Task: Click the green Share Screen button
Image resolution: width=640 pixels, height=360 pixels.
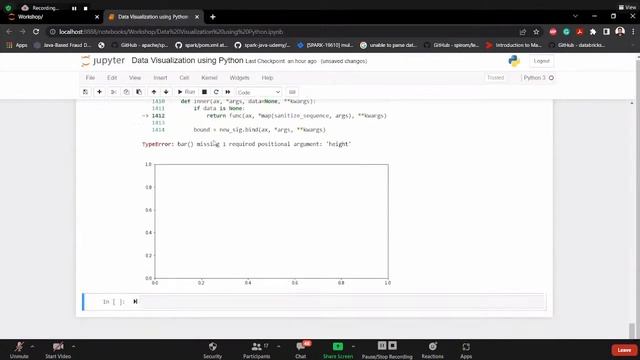Action: click(x=338, y=350)
